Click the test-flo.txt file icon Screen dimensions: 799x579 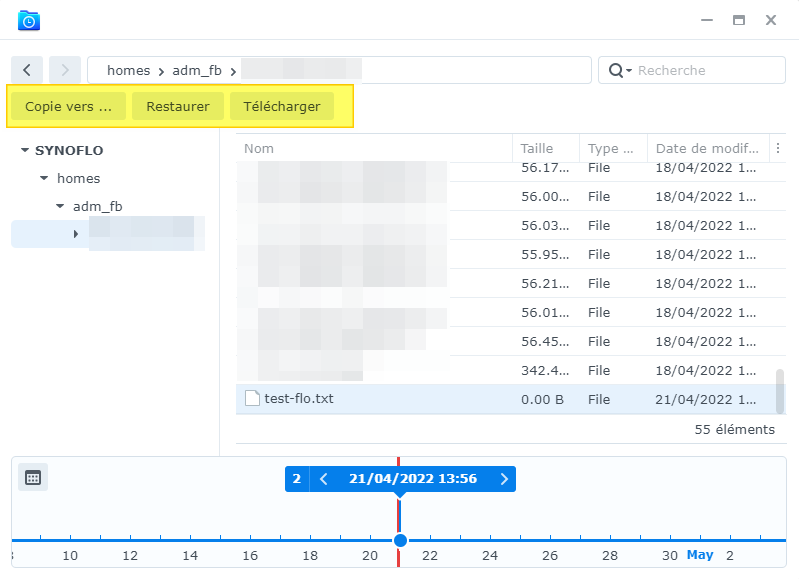click(252, 398)
